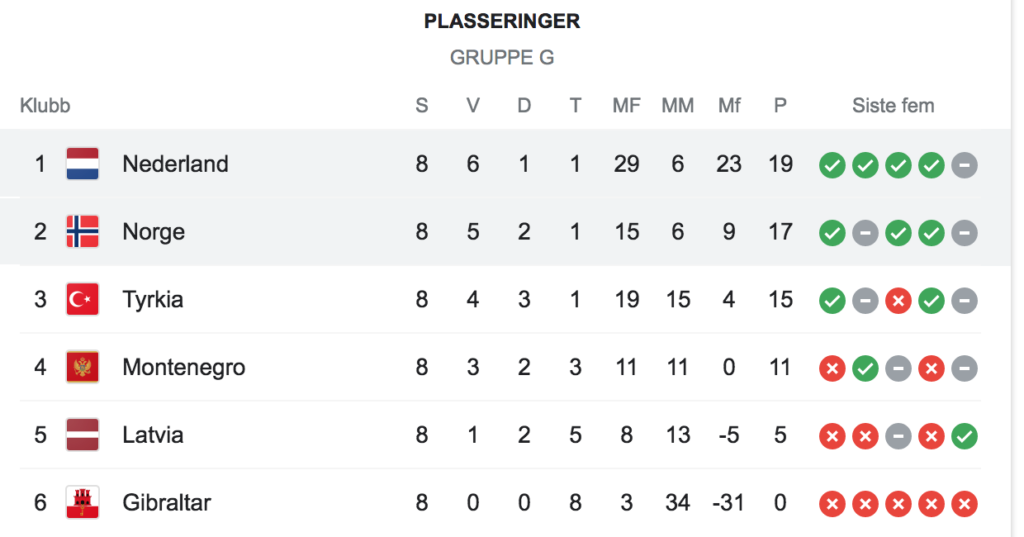The width and height of the screenshot is (1024, 537).
Task: Click Nederland's grey draw icon
Action: (964, 165)
